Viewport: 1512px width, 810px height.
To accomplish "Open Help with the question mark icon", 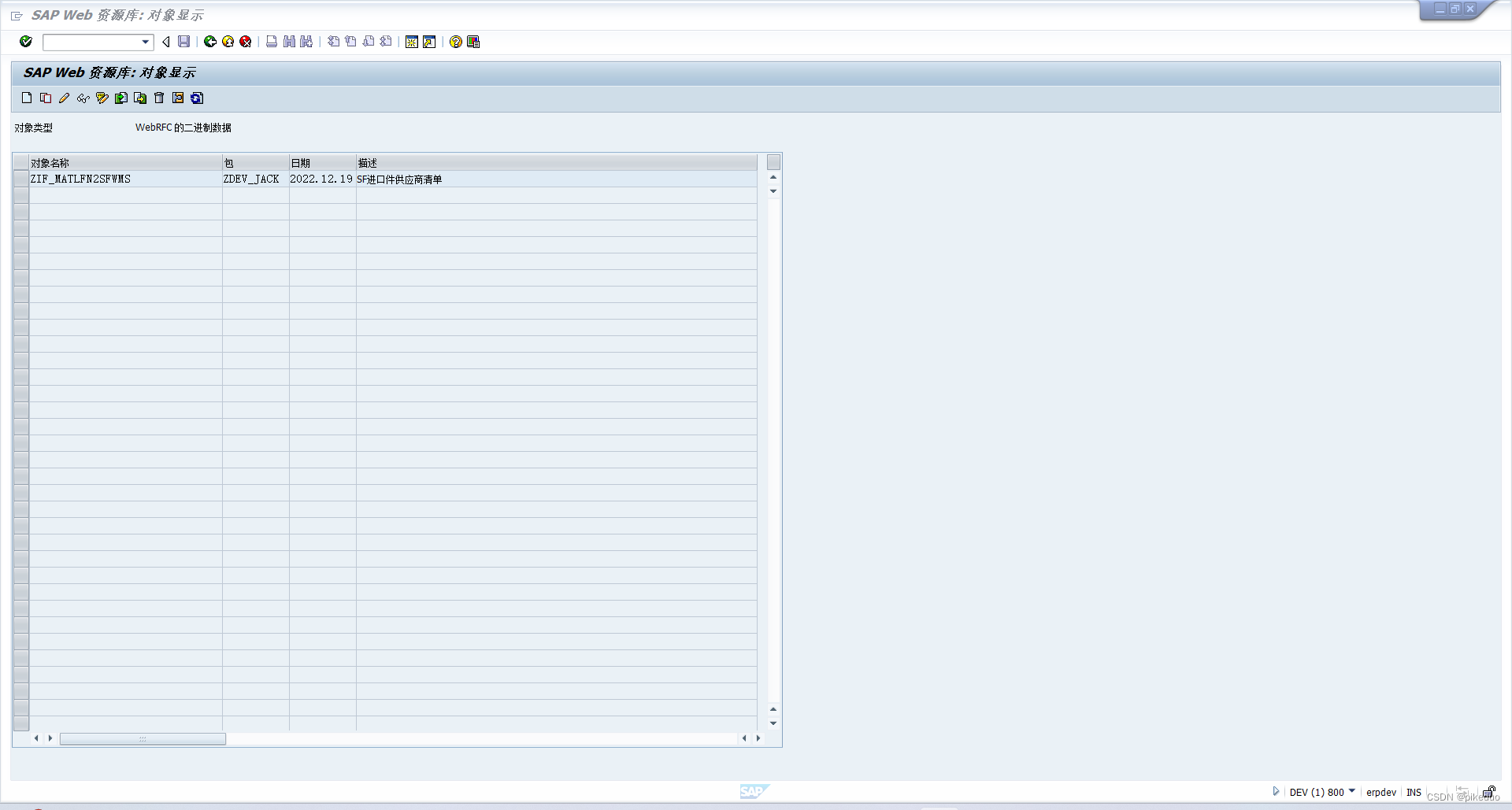I will click(456, 42).
